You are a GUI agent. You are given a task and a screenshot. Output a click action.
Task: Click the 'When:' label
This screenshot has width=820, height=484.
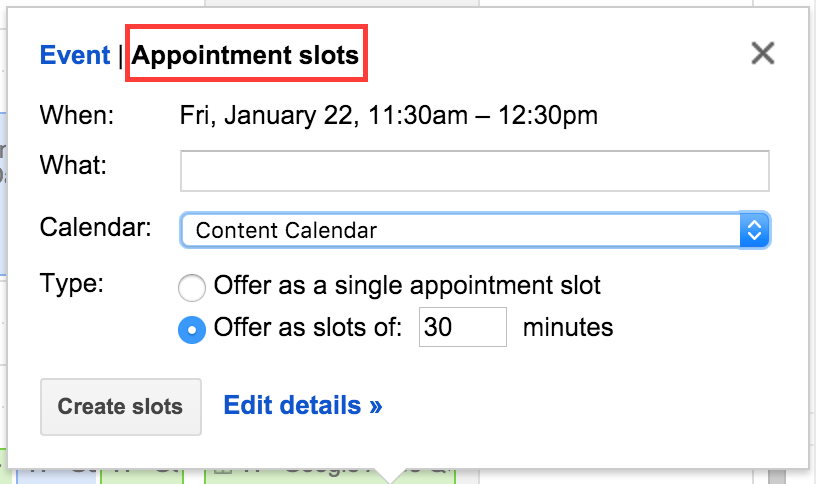(x=77, y=116)
